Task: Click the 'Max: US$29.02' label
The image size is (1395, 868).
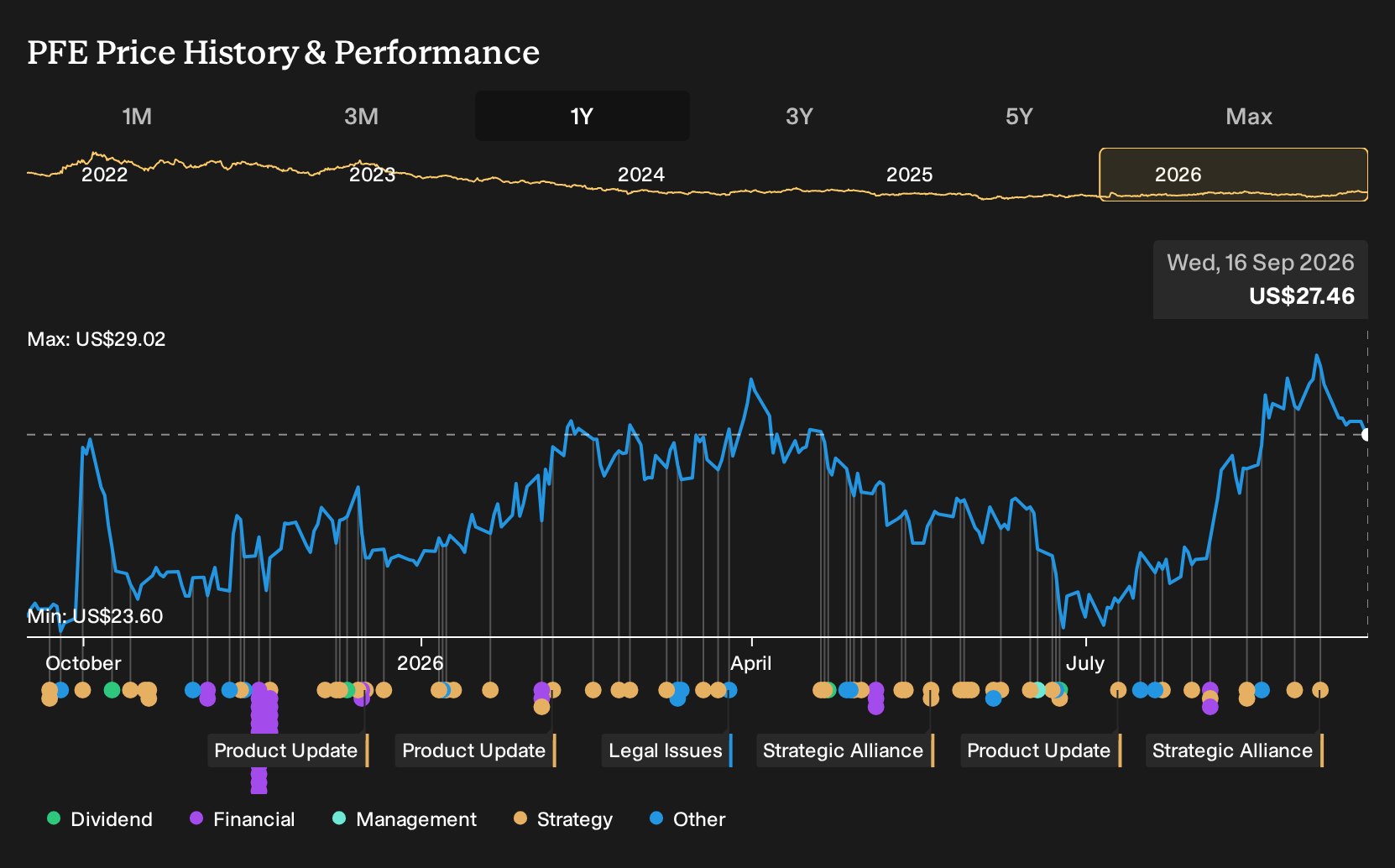Action: (97, 339)
